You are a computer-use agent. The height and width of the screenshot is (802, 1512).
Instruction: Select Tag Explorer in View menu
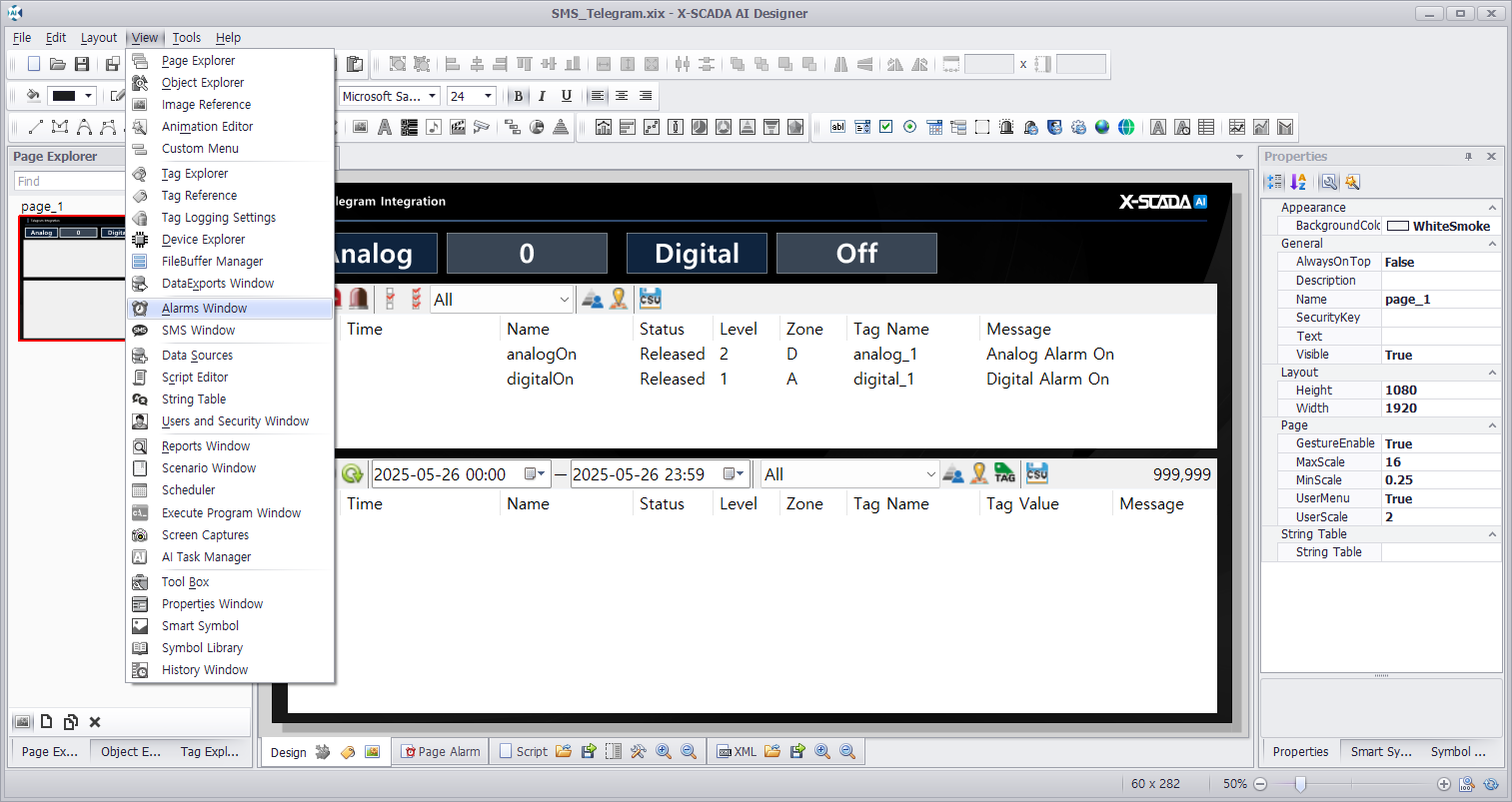[x=230, y=174]
